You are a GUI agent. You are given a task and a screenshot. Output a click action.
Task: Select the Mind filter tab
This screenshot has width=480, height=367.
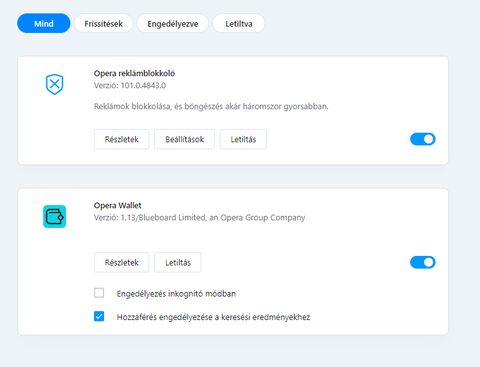coord(44,23)
